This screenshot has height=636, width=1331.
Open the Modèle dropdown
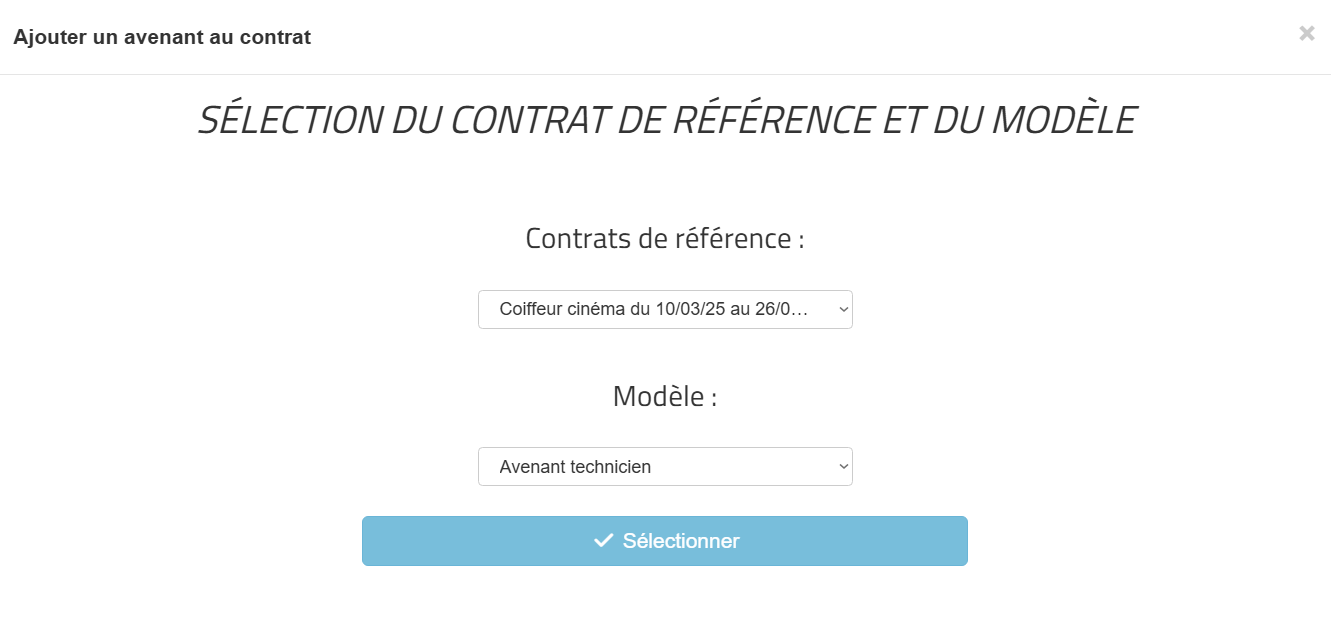coord(665,467)
